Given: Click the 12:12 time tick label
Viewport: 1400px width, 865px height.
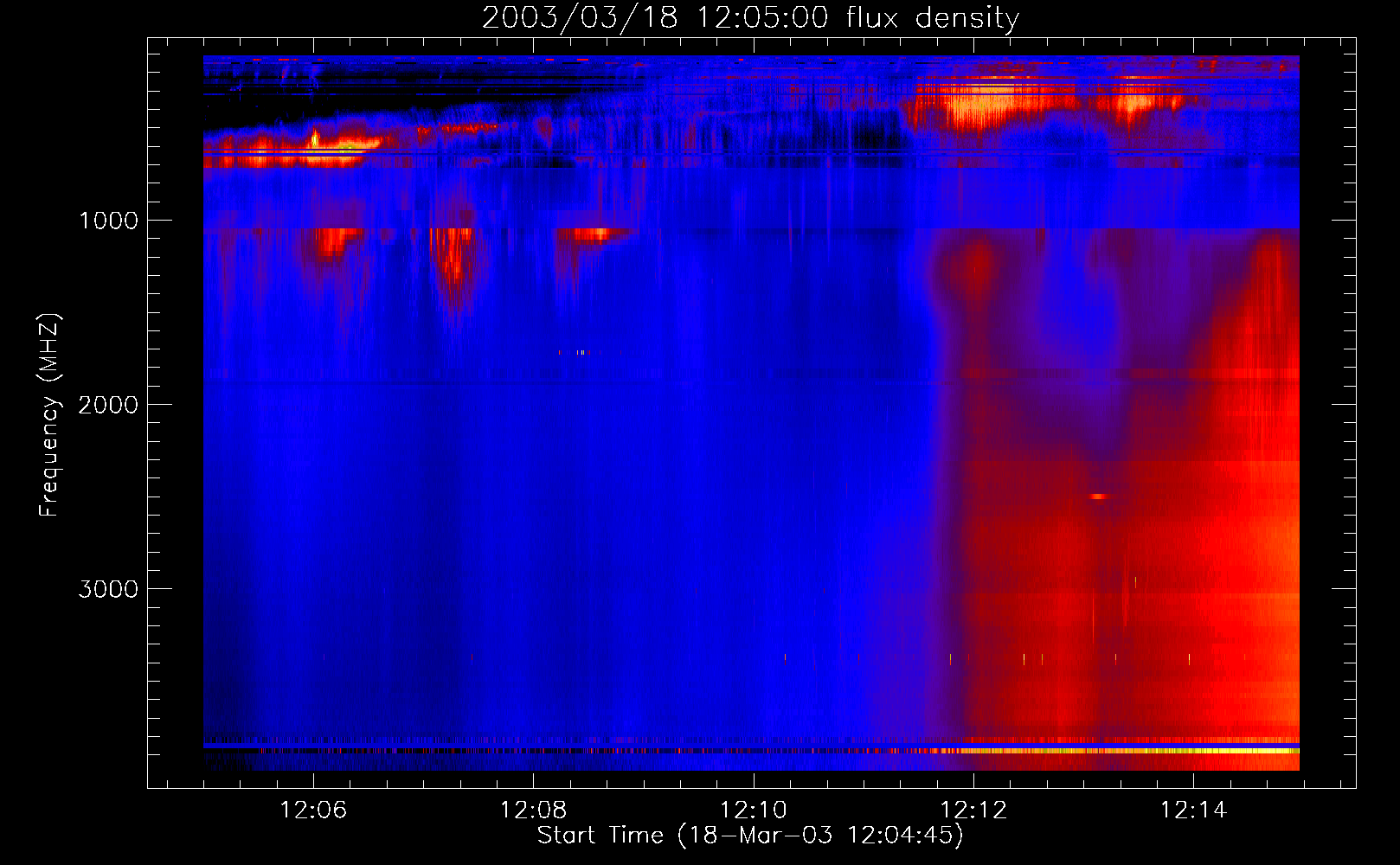Looking at the screenshot, I should pyautogui.click(x=973, y=811).
